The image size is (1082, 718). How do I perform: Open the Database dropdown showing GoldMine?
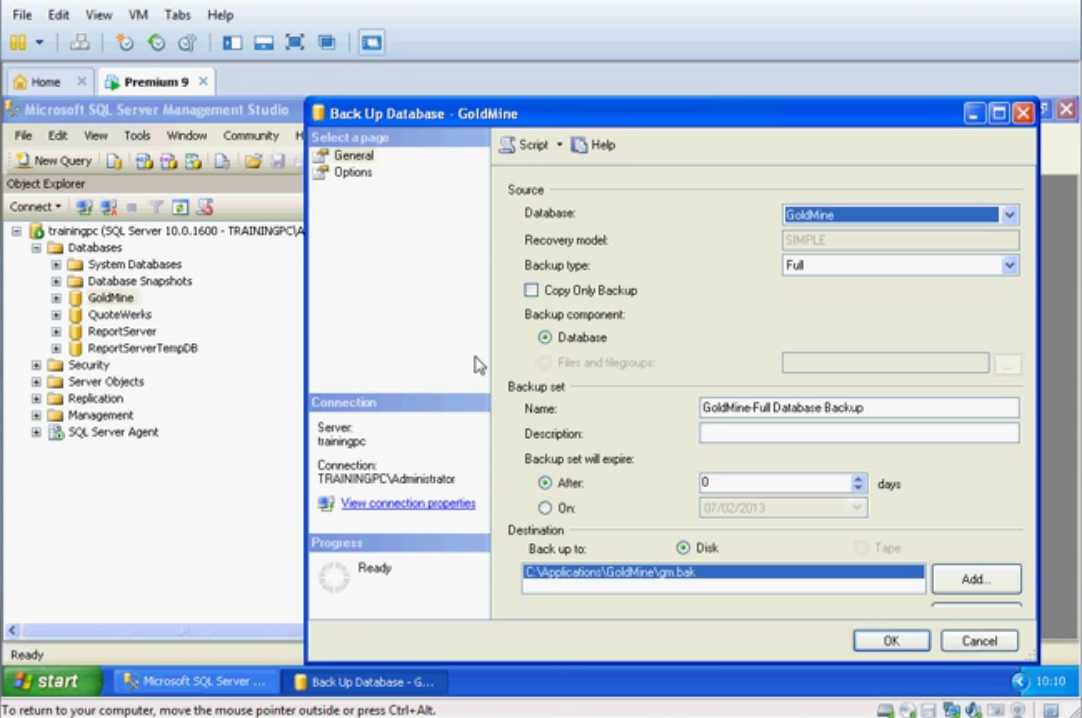click(1009, 215)
